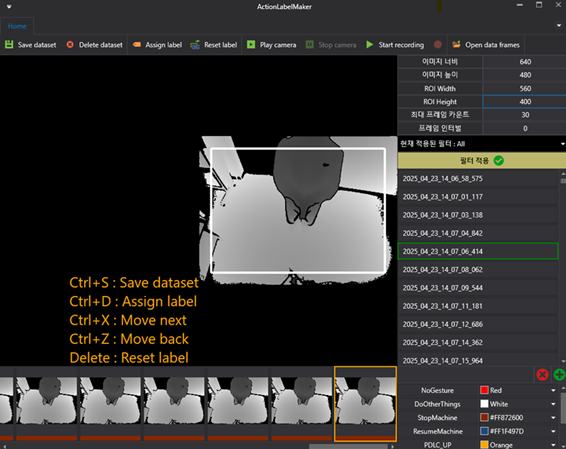Click the Assign label tag icon
This screenshot has width=566, height=449.
pos(137,44)
